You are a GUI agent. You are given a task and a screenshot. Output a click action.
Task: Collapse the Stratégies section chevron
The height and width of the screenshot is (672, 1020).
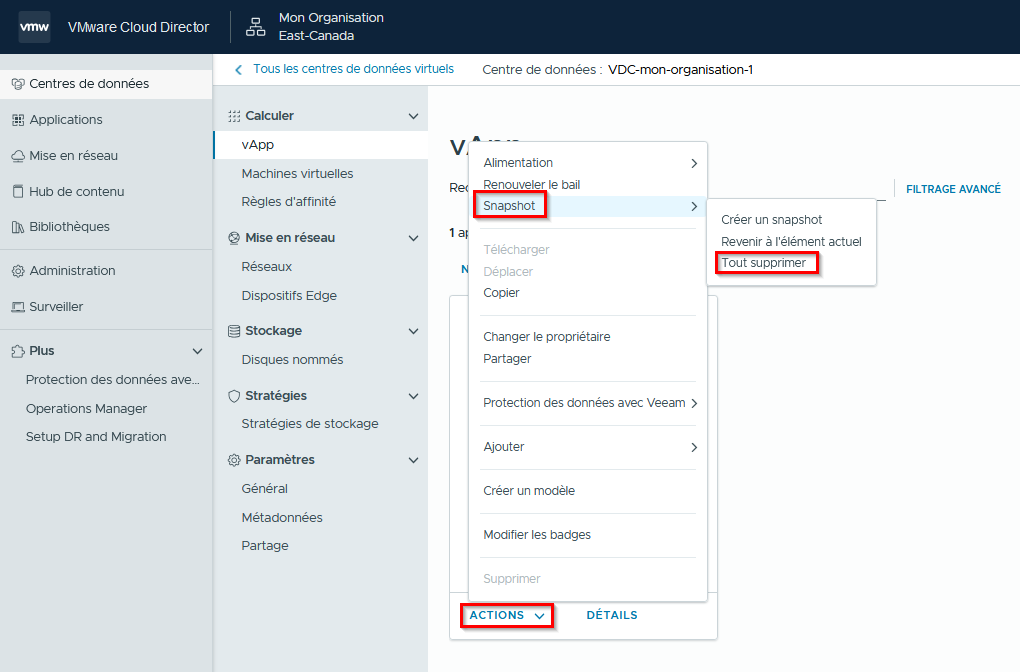tap(413, 396)
